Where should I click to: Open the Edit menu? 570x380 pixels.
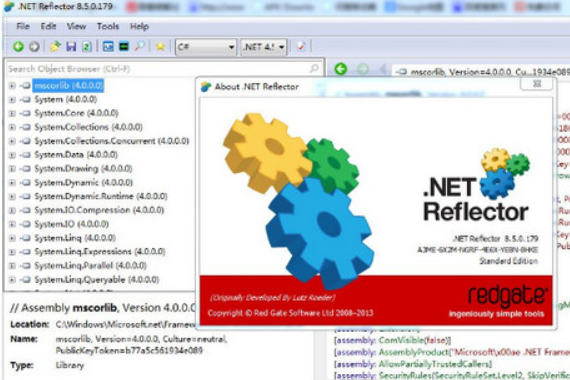tap(48, 26)
